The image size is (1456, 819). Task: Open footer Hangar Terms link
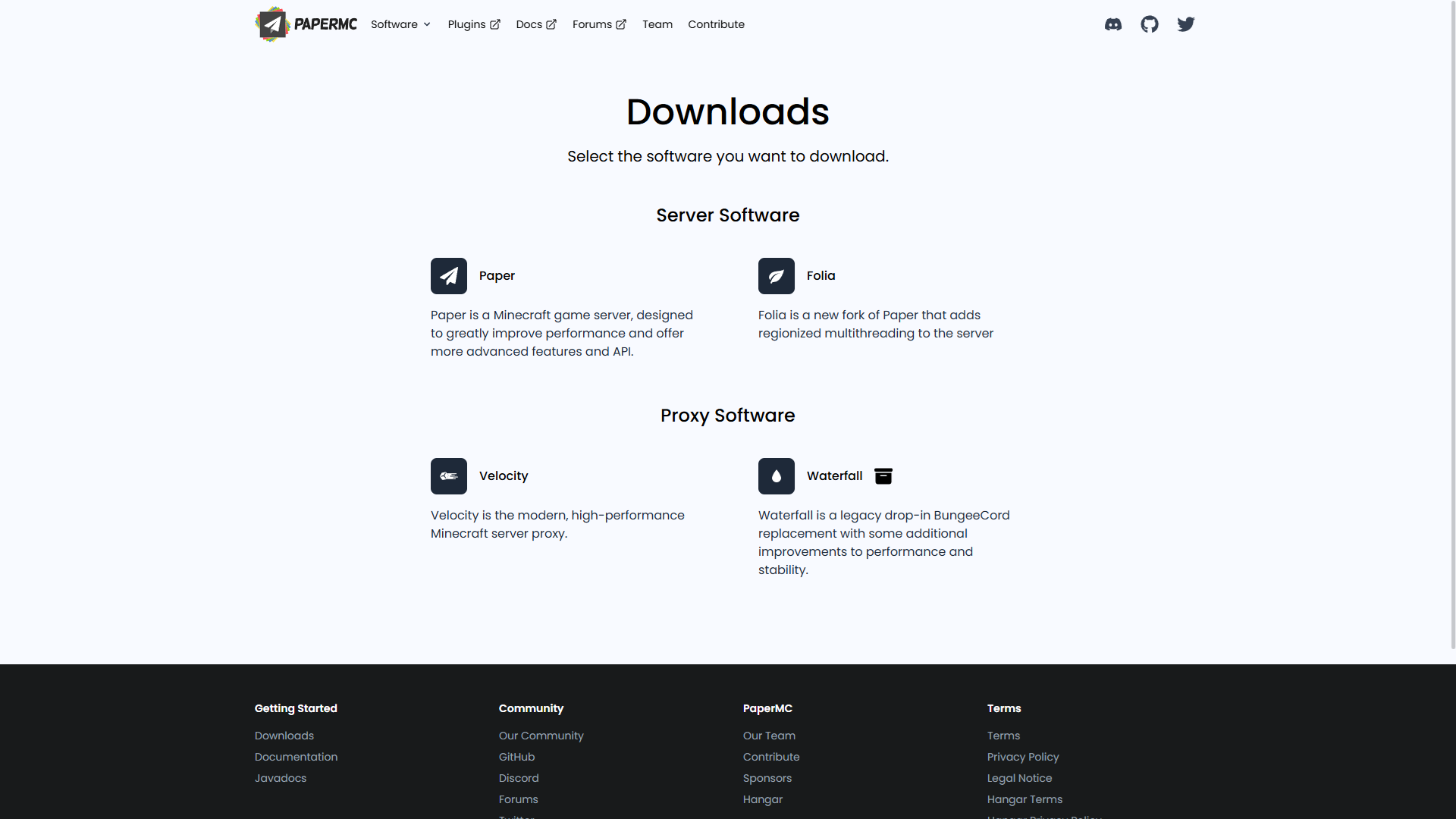(x=1025, y=799)
